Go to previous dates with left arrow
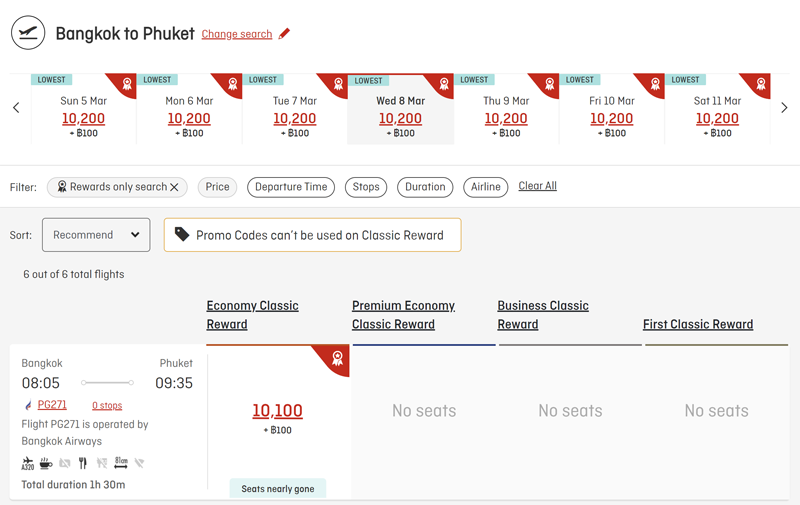 point(16,108)
